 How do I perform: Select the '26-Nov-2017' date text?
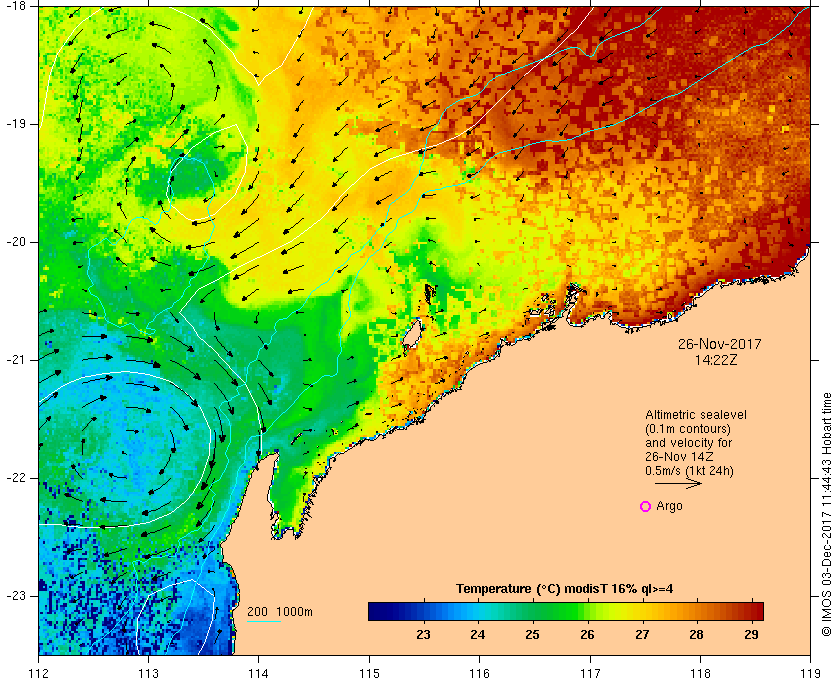click(x=719, y=344)
